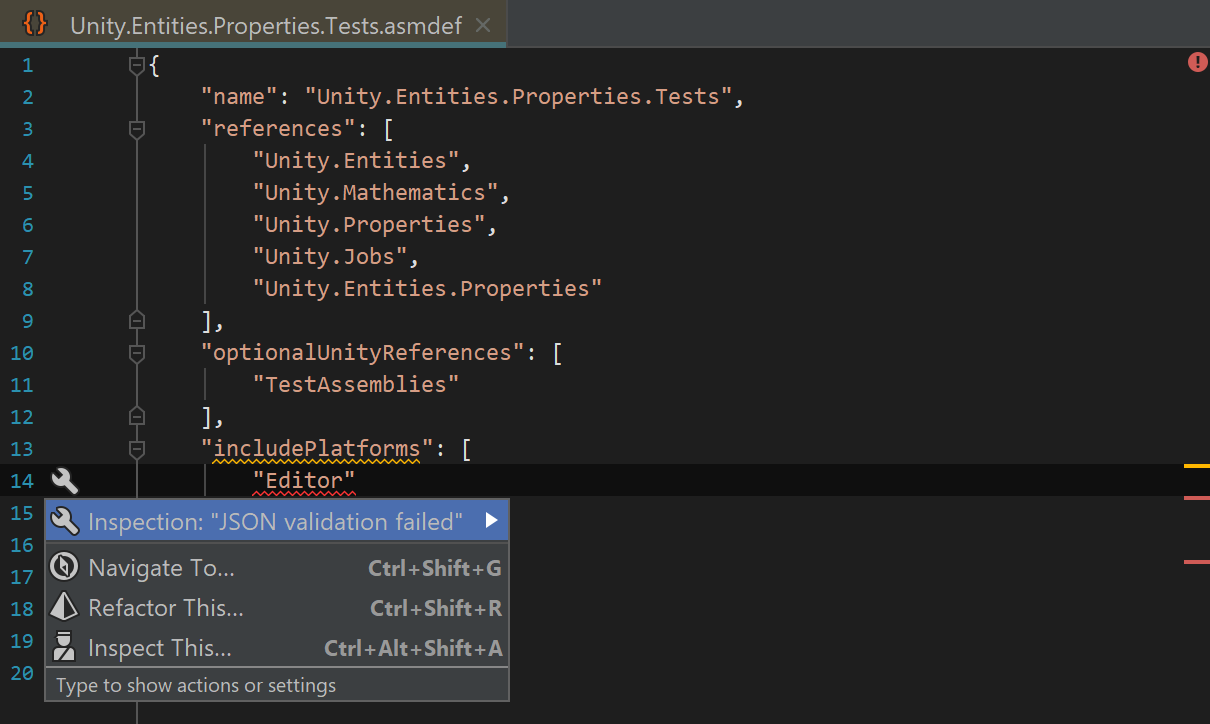Screen dimensions: 1210x724
Task: Collapse the includePlatforms array fold marker
Action: [x=137, y=449]
